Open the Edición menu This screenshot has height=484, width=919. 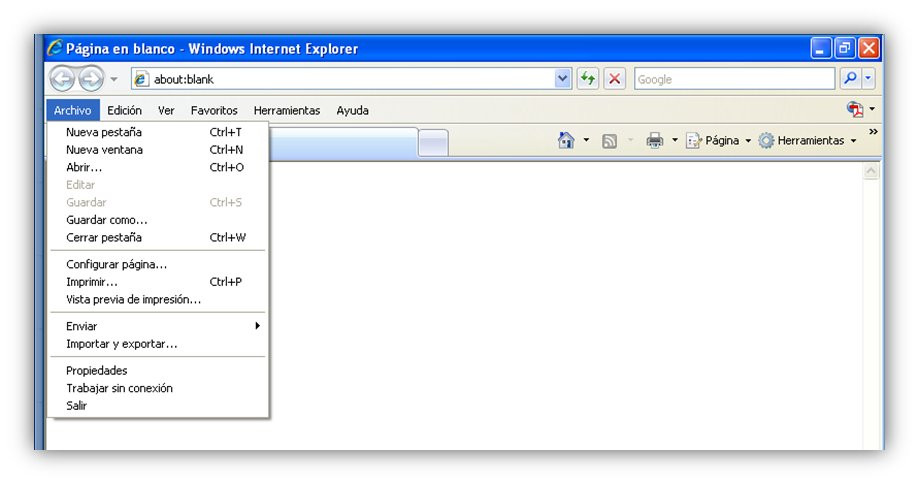(124, 110)
